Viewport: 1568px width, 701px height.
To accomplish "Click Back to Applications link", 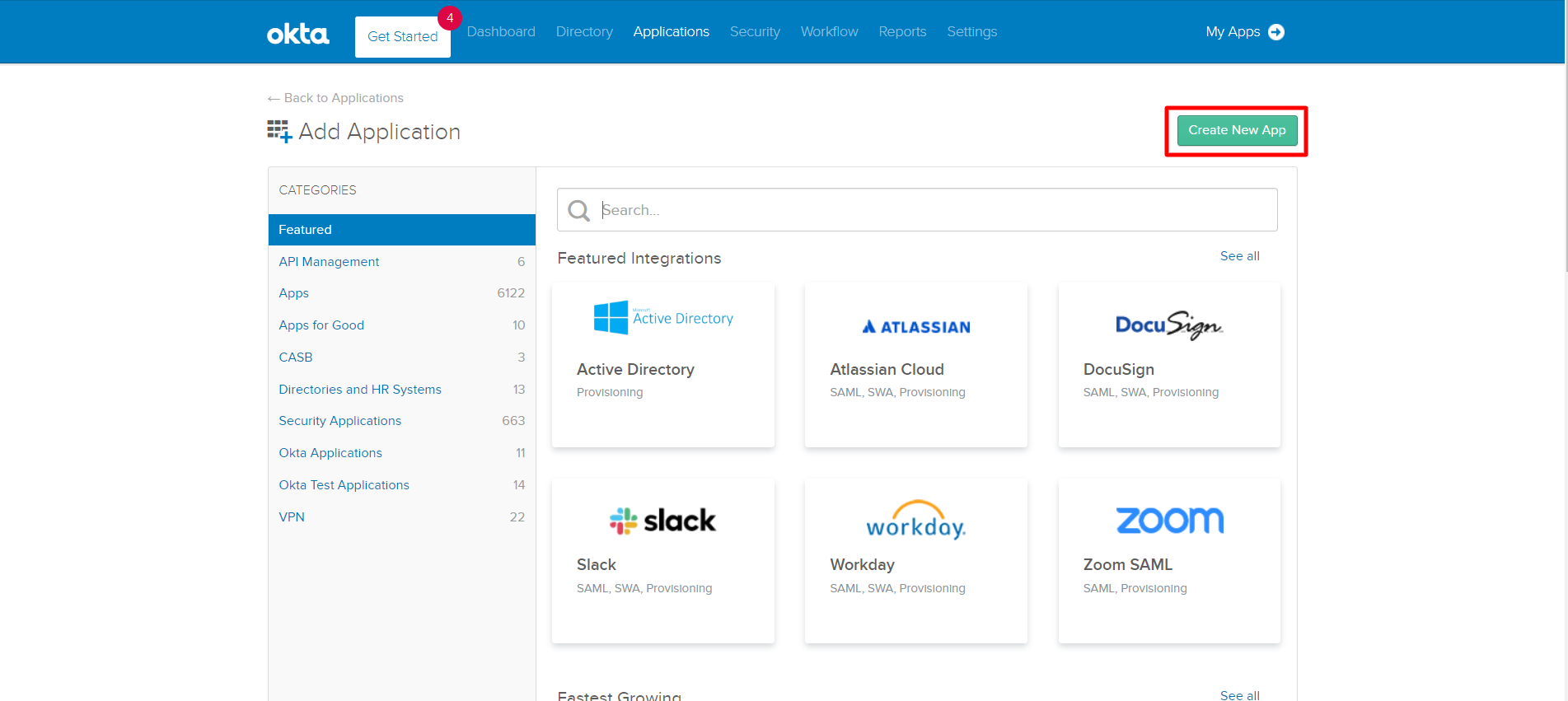I will tap(335, 98).
